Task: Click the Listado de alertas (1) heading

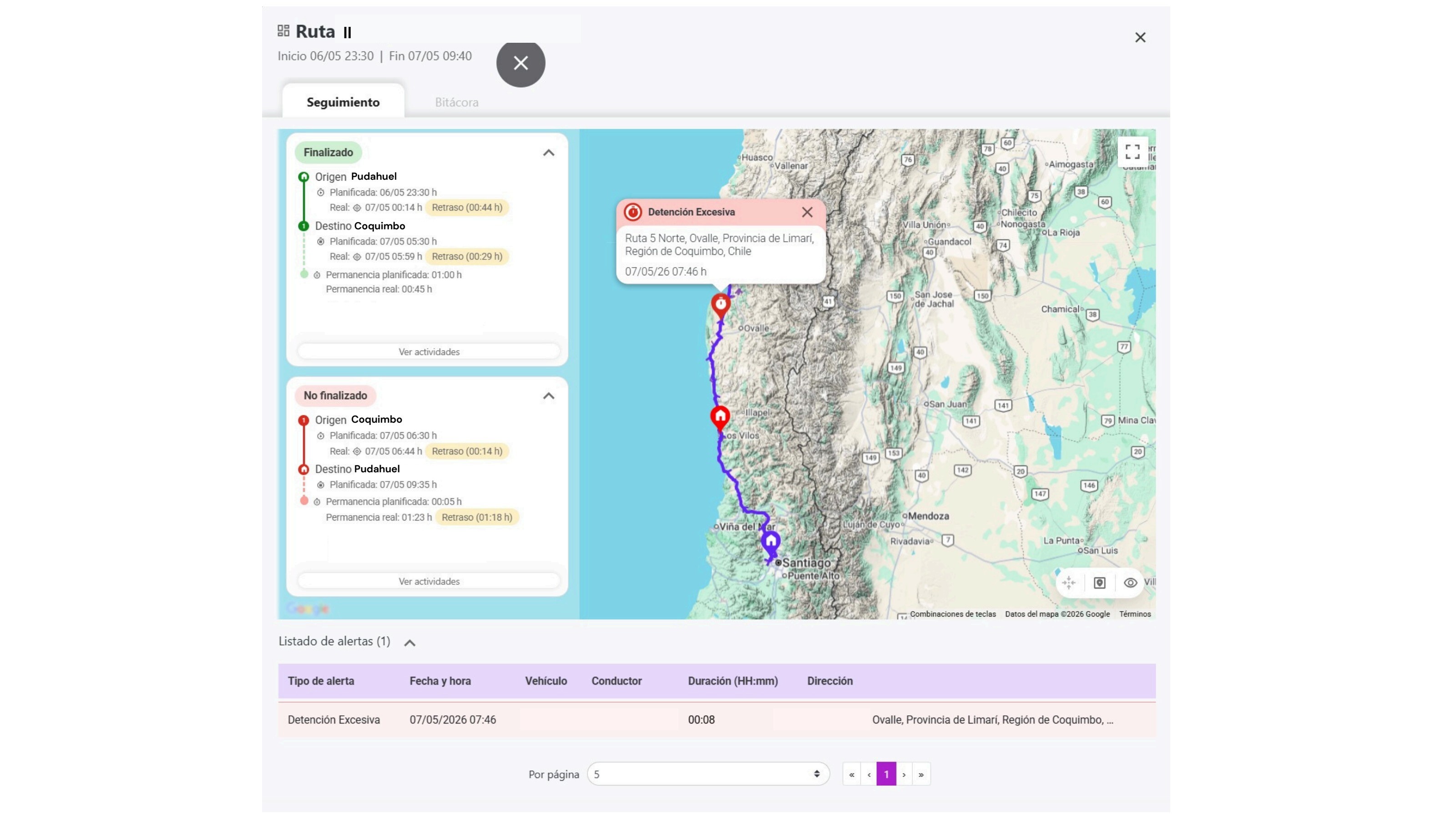Action: point(334,642)
